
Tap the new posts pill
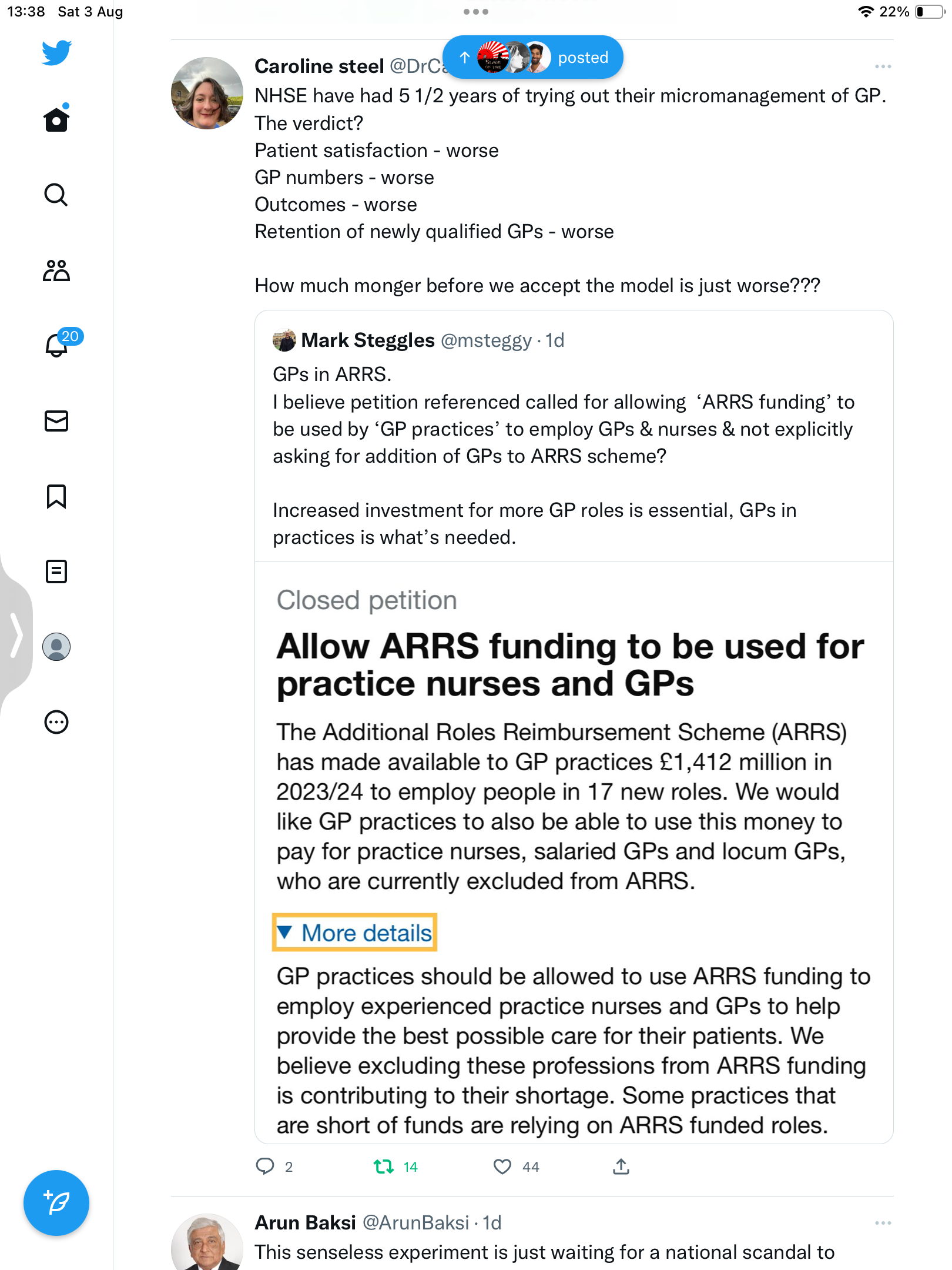pos(533,57)
